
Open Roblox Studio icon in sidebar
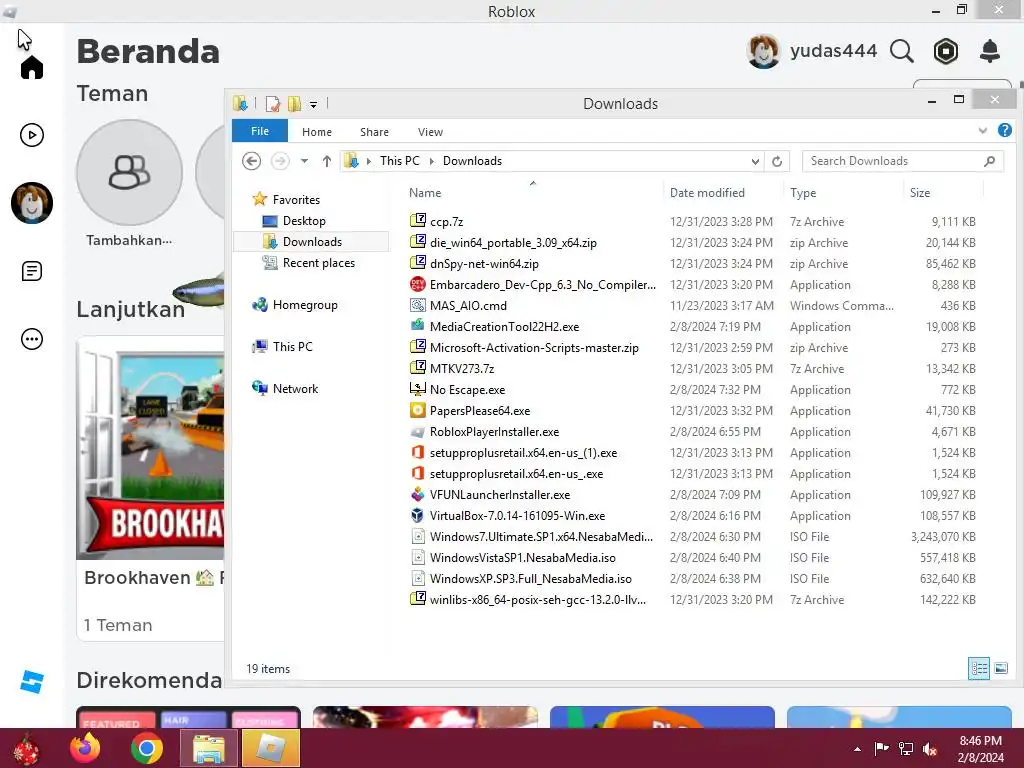tap(31, 682)
